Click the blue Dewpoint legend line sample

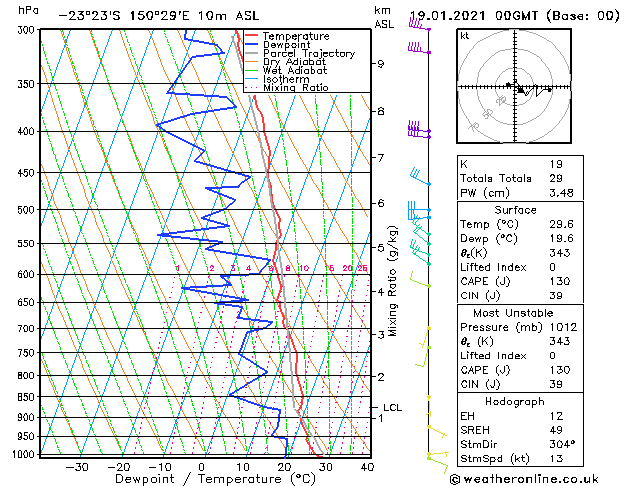(252, 45)
